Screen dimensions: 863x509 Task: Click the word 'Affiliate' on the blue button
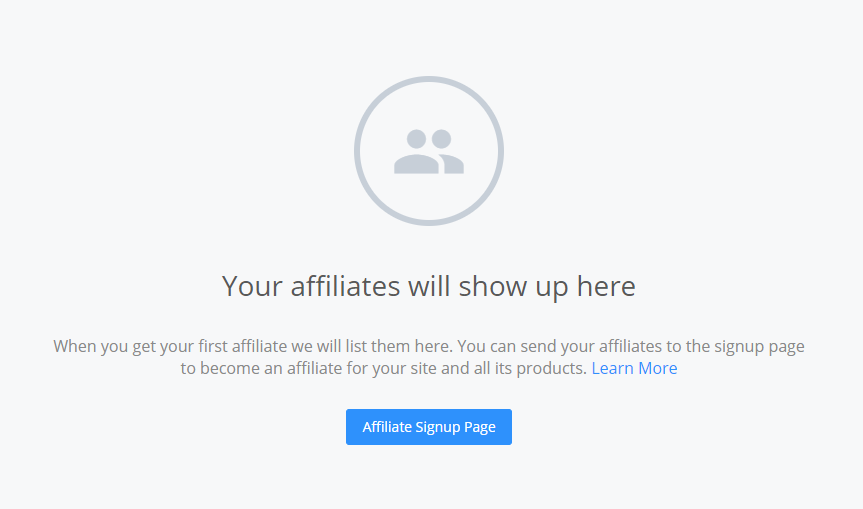pyautogui.click(x=387, y=427)
